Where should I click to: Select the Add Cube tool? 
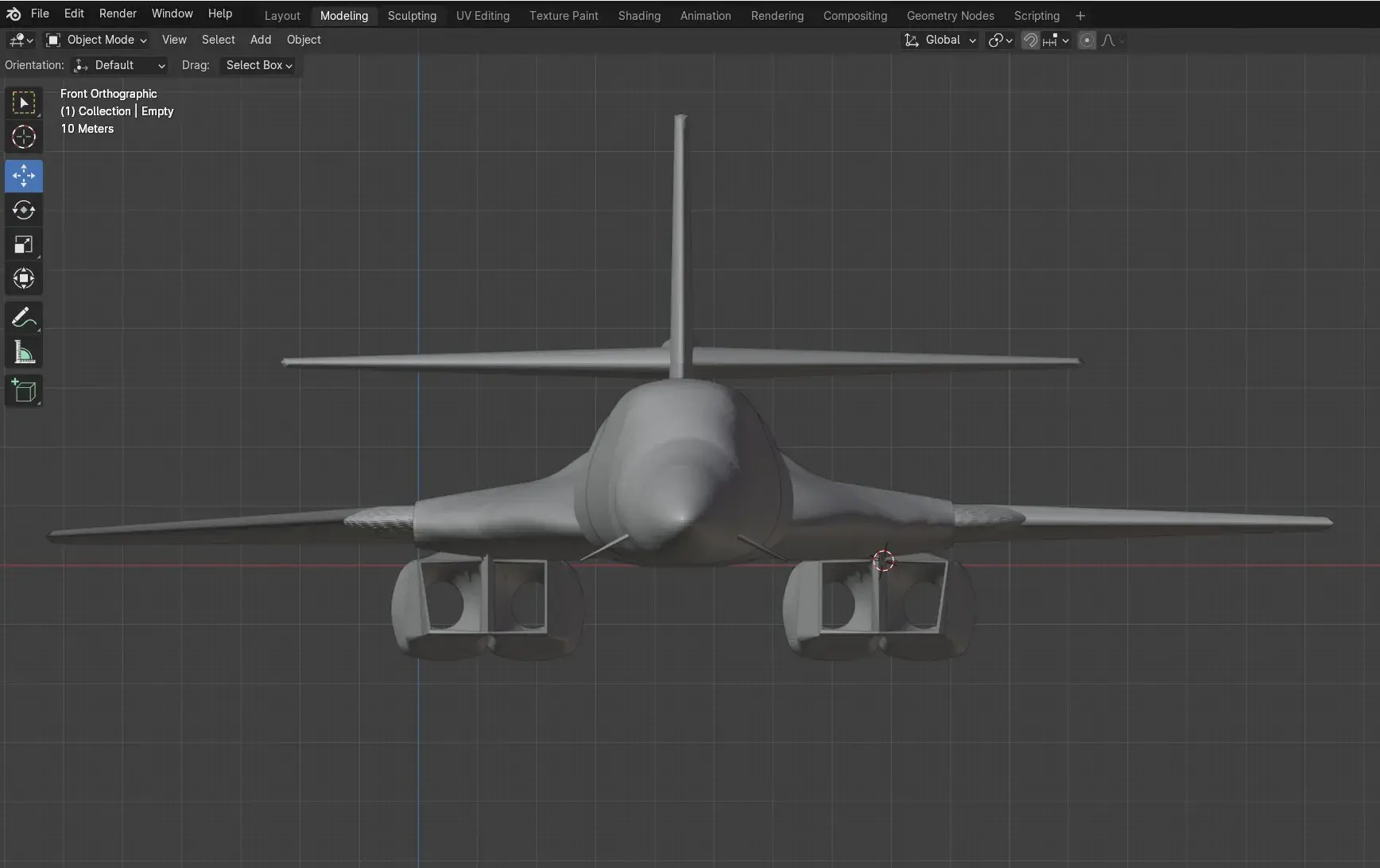tap(24, 390)
